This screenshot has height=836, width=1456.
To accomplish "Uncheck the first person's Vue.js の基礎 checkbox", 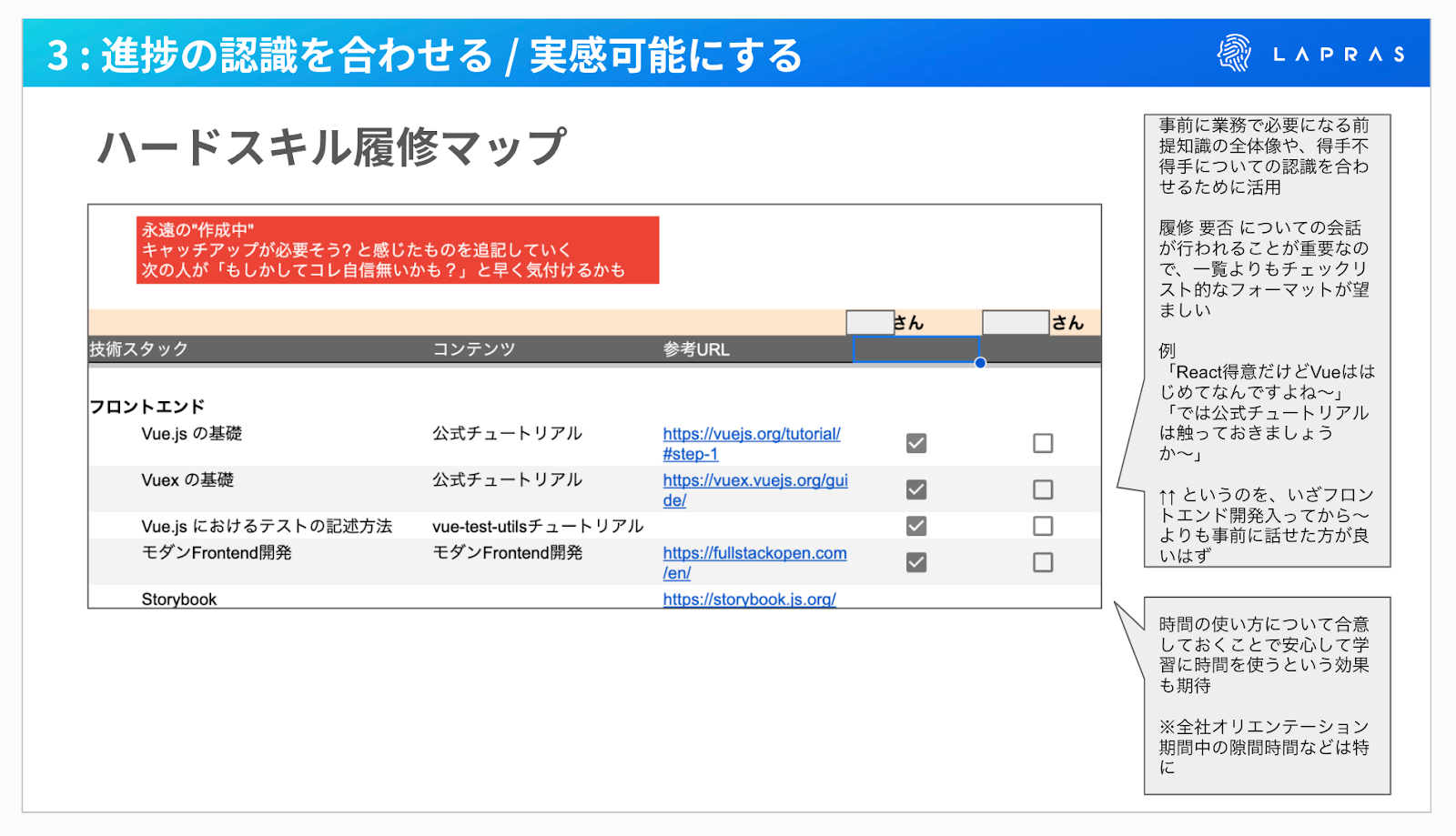I will pos(916,443).
